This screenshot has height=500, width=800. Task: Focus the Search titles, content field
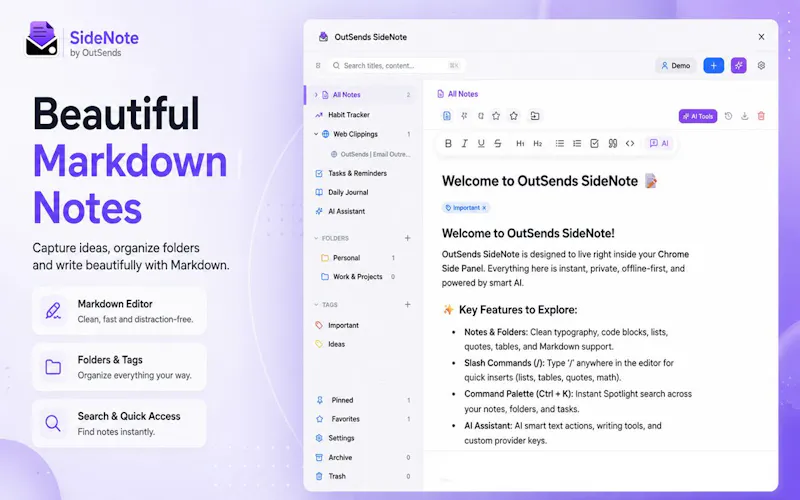(396, 65)
